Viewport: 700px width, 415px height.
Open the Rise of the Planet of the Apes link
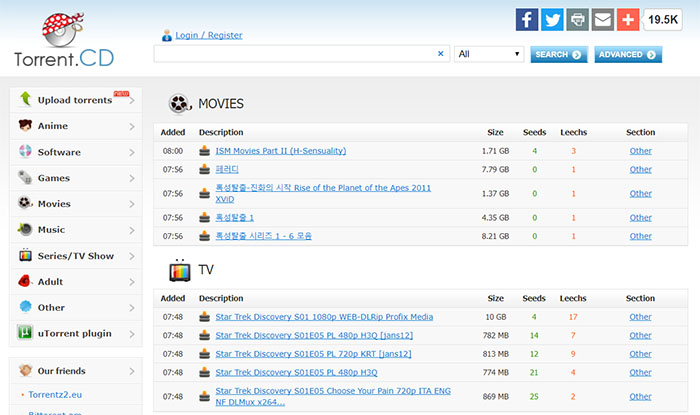pos(323,193)
